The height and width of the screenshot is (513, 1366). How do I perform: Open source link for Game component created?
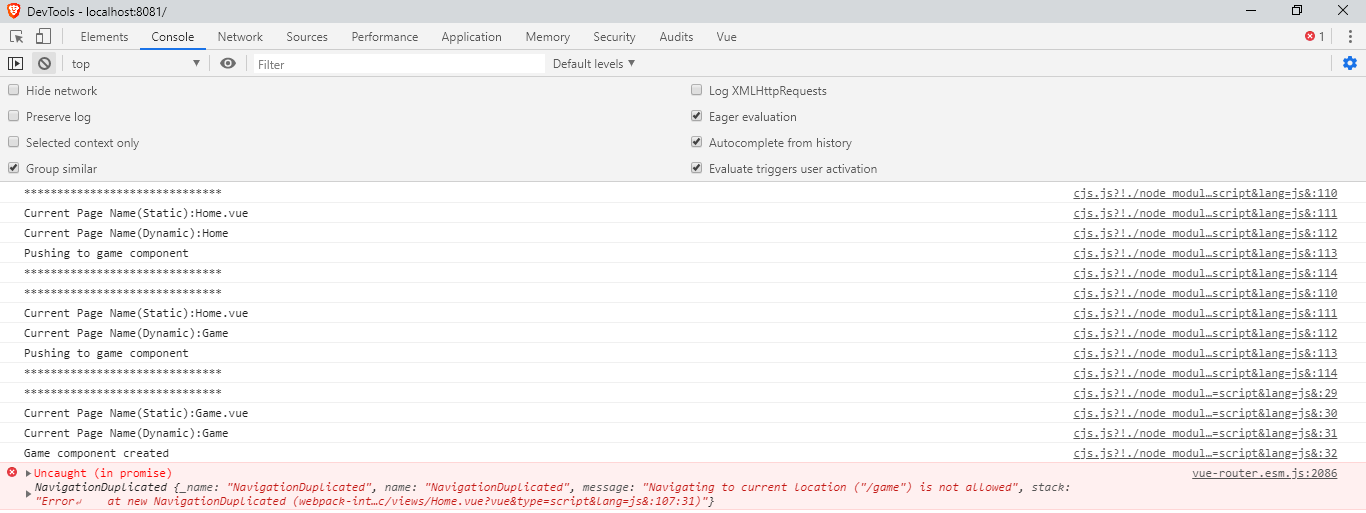[1205, 453]
